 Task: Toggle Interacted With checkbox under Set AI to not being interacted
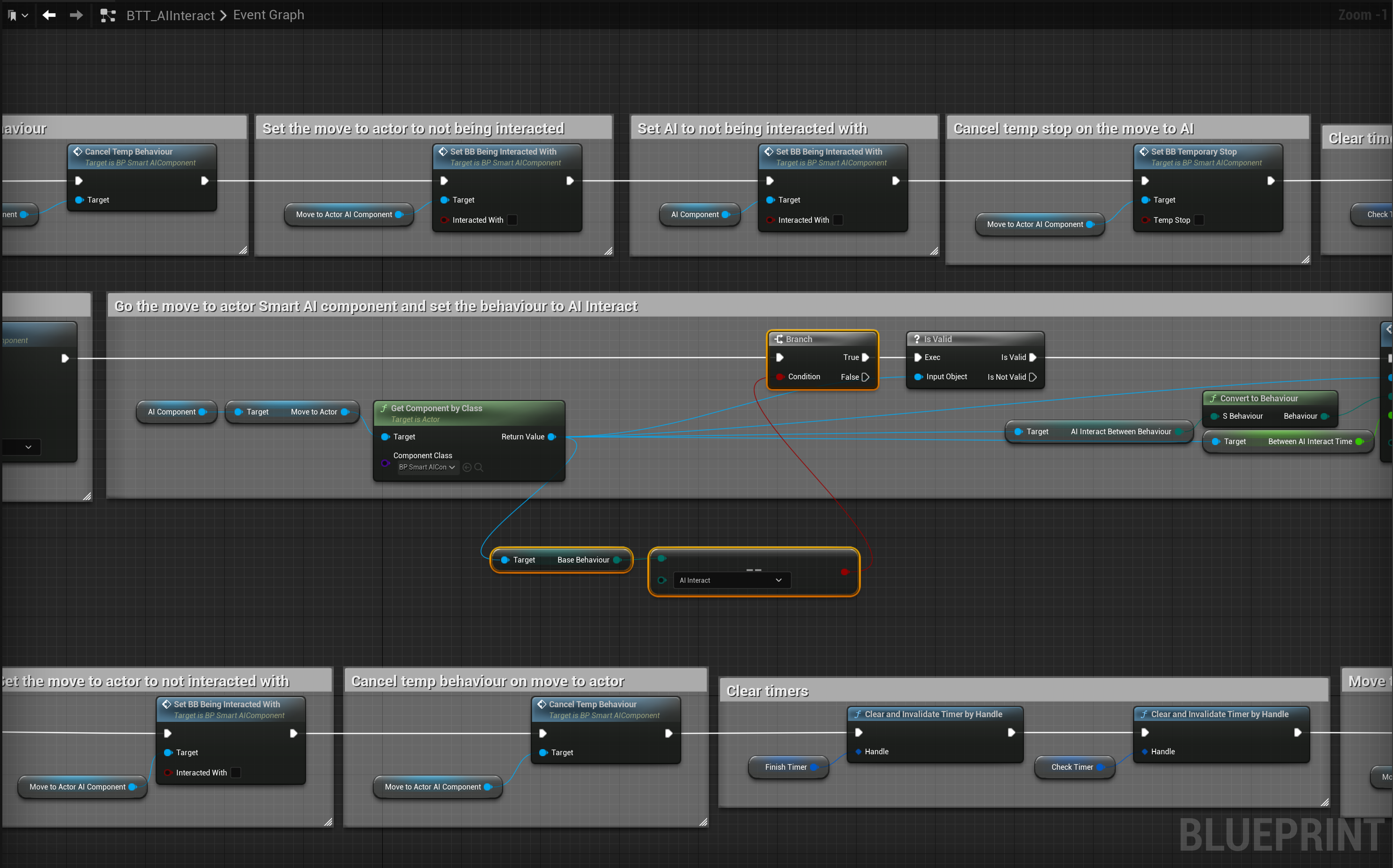point(838,220)
